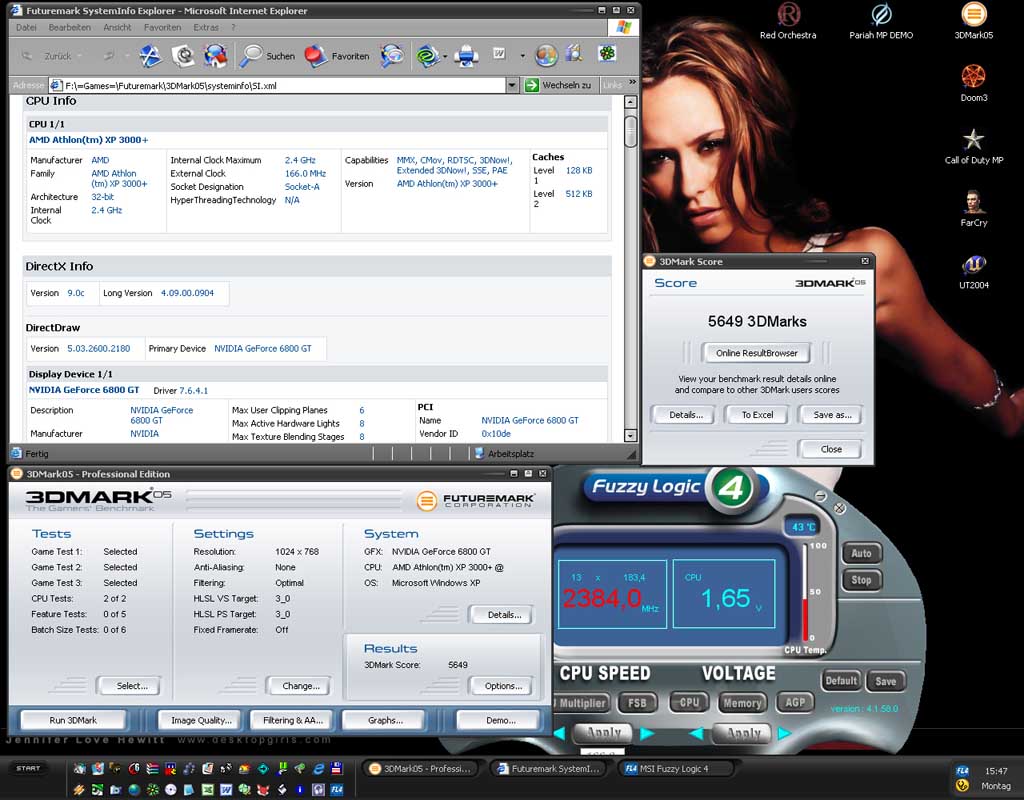Click Change... under Settings in 3DMark05
The width and height of the screenshot is (1024, 800).
pyautogui.click(x=300, y=686)
